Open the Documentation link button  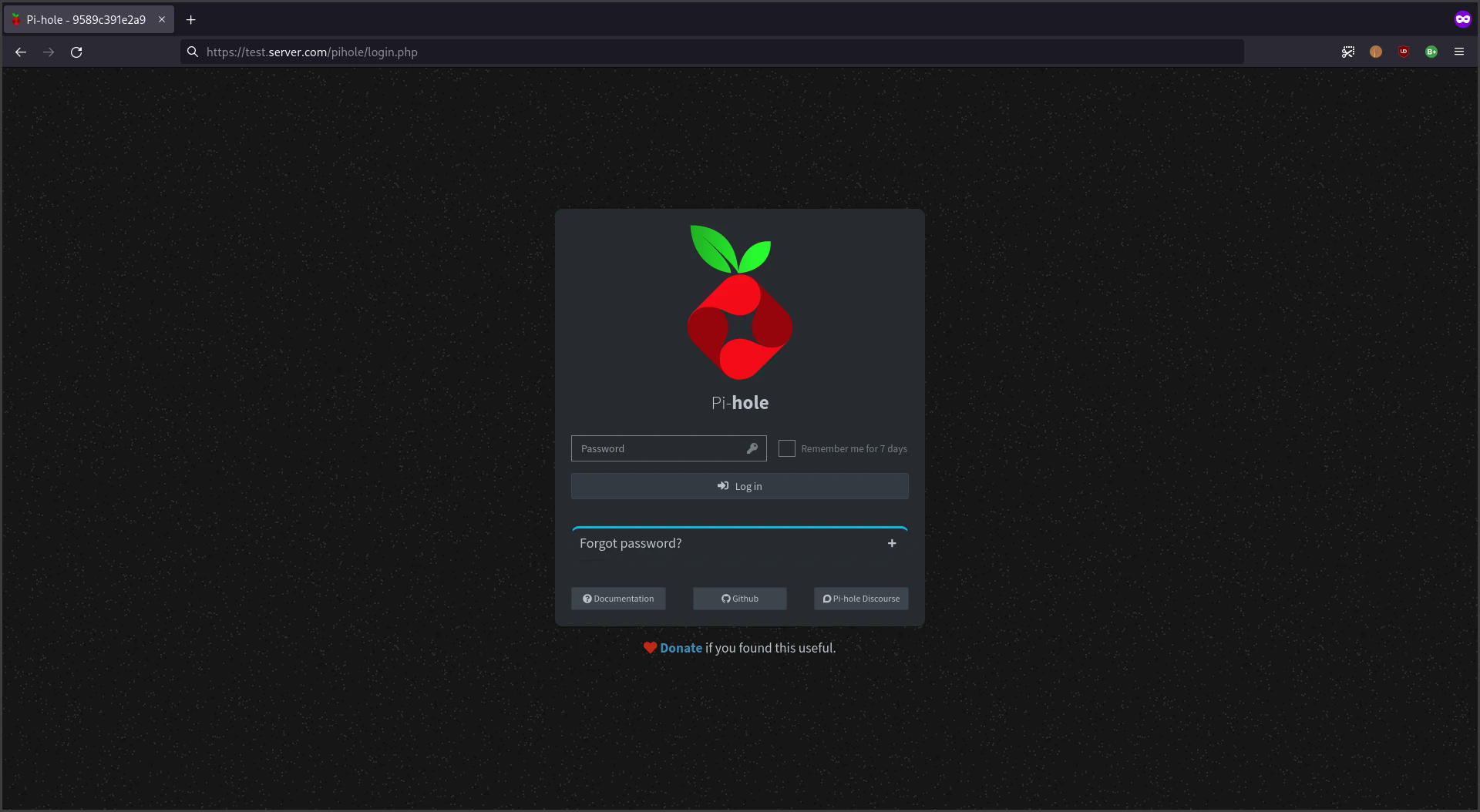pos(618,599)
